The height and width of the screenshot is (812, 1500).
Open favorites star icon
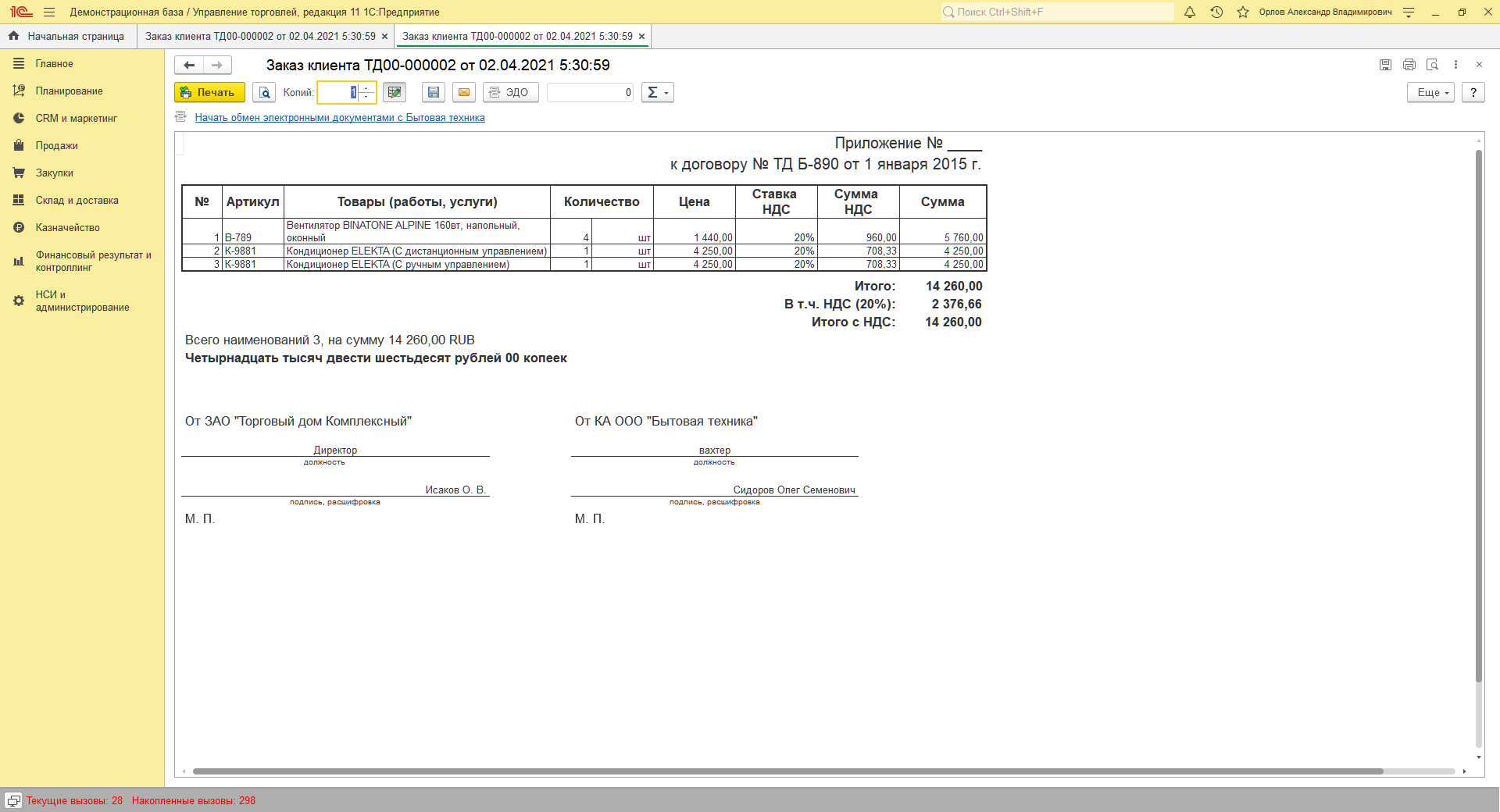click(1243, 12)
